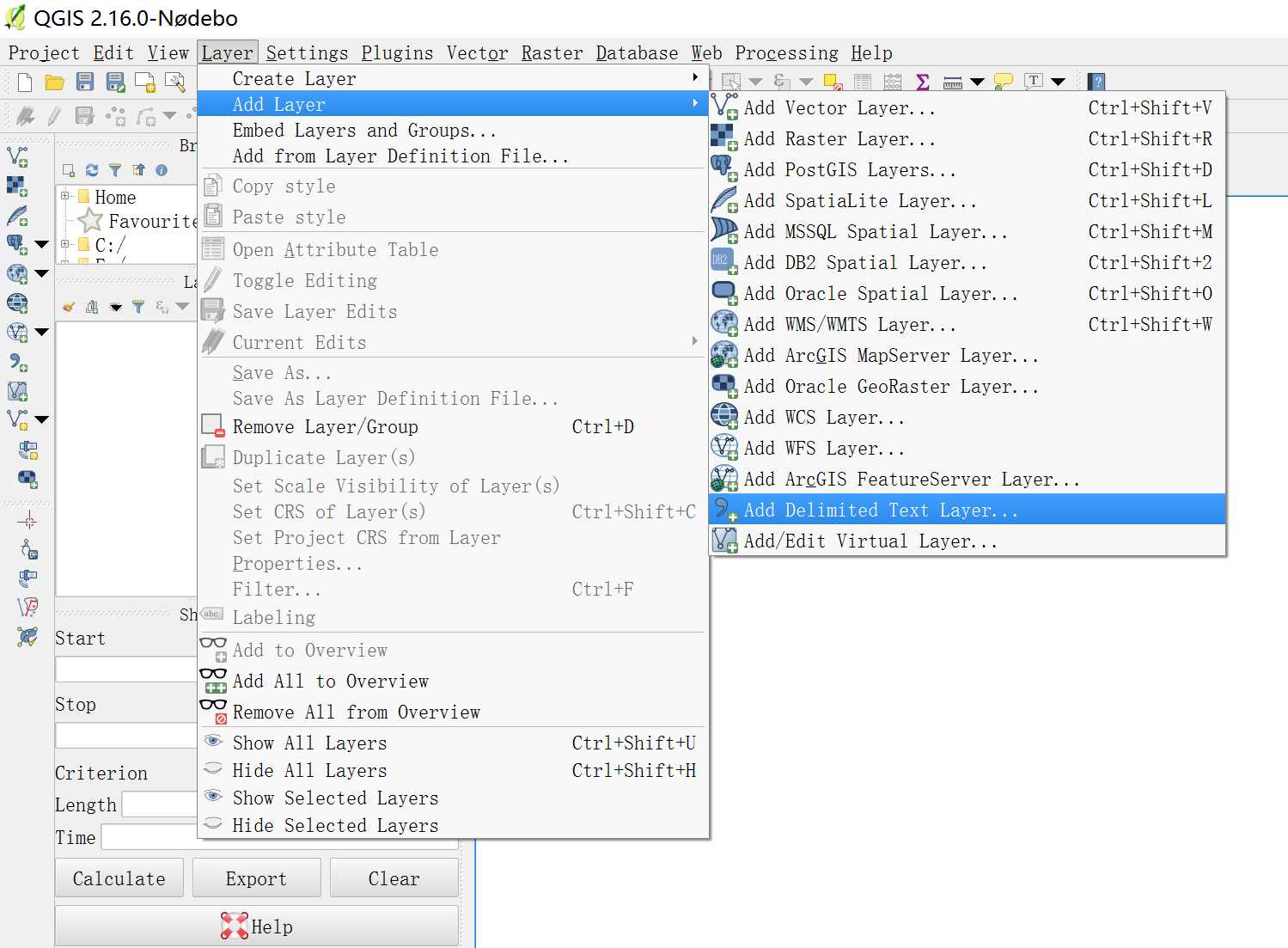Expand the Home folder in Browser
Image resolution: width=1288 pixels, height=948 pixels.
[65, 196]
